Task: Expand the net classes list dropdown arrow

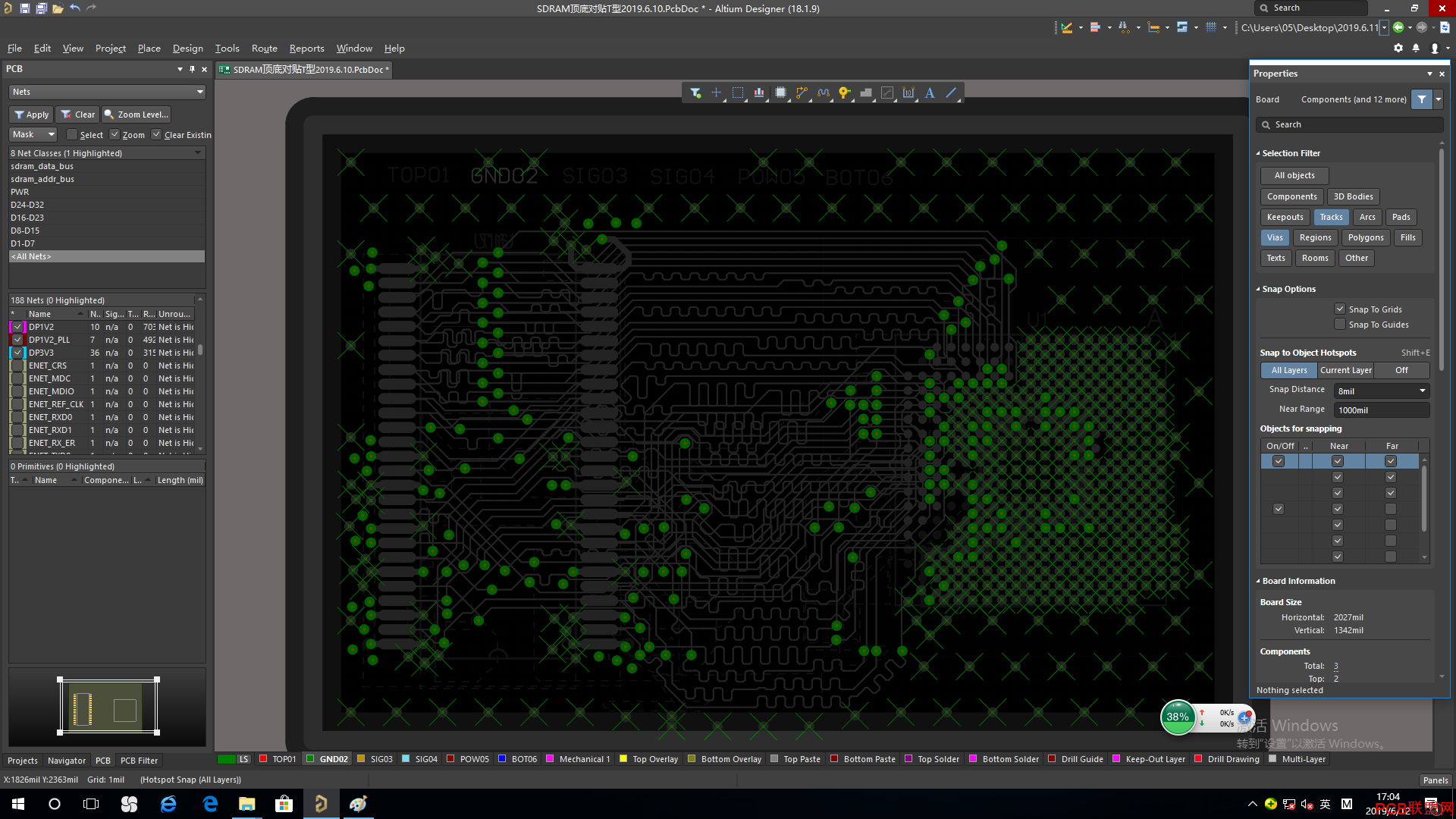Action: [x=198, y=153]
